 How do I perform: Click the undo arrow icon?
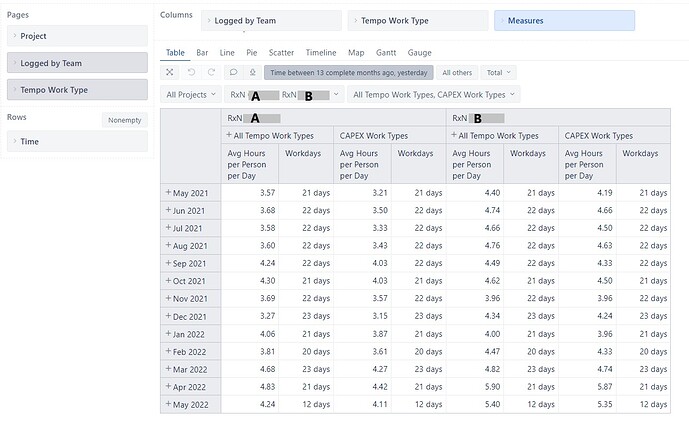191,72
